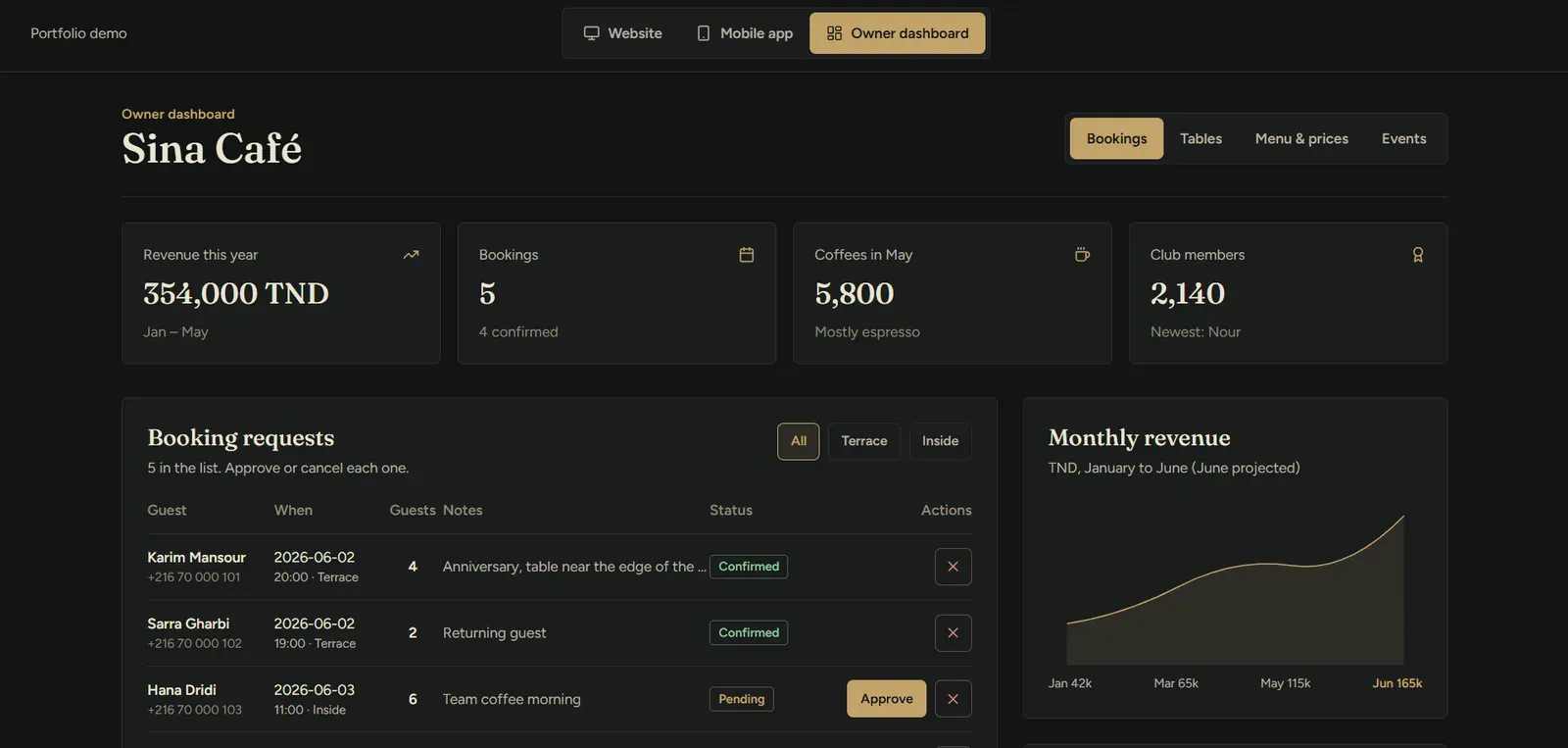Click the Anniversary note in Karim's row
This screenshot has width=1568, height=748.
574,567
